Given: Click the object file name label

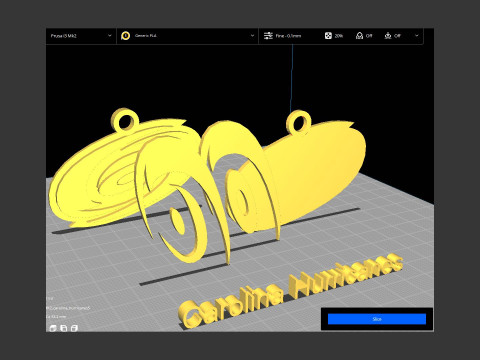Looking at the screenshot, I should click(x=68, y=308).
